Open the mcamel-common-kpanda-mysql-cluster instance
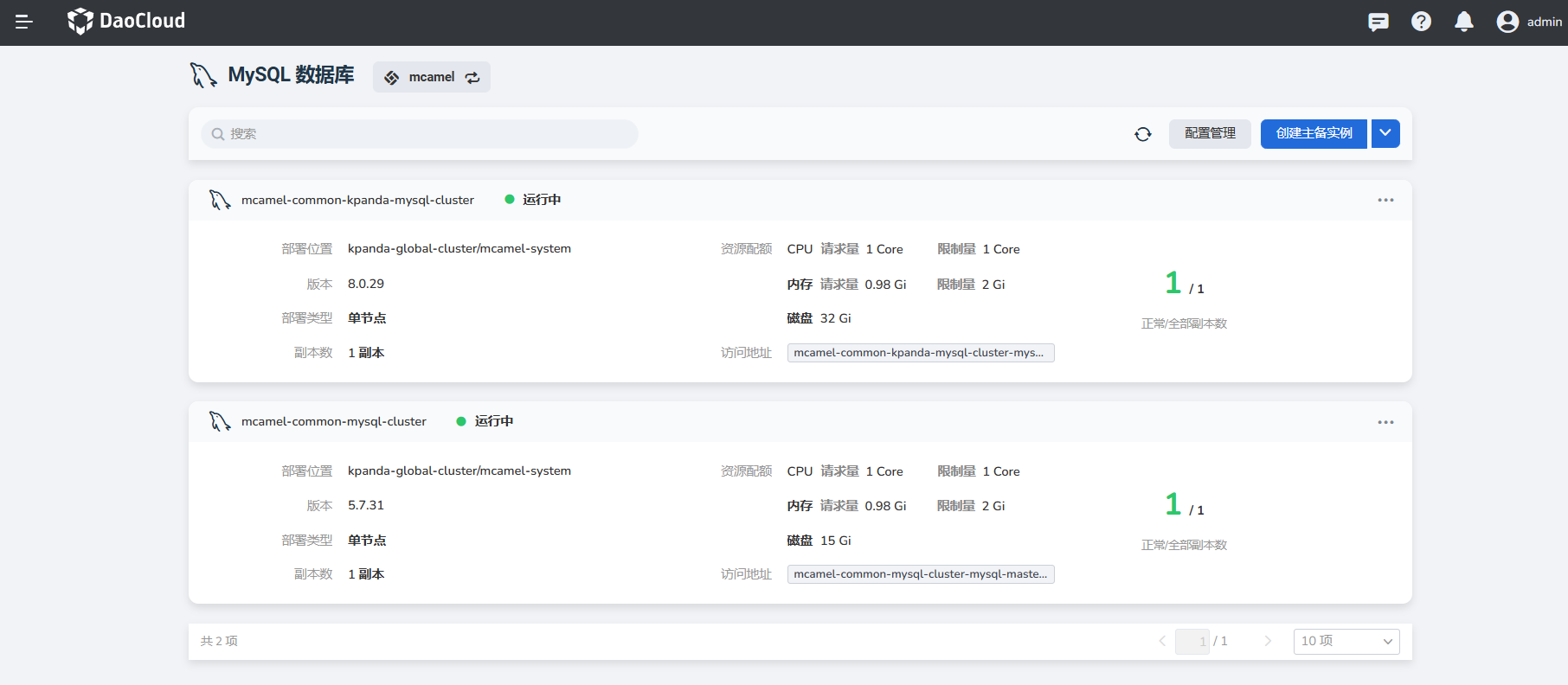 pyautogui.click(x=357, y=200)
